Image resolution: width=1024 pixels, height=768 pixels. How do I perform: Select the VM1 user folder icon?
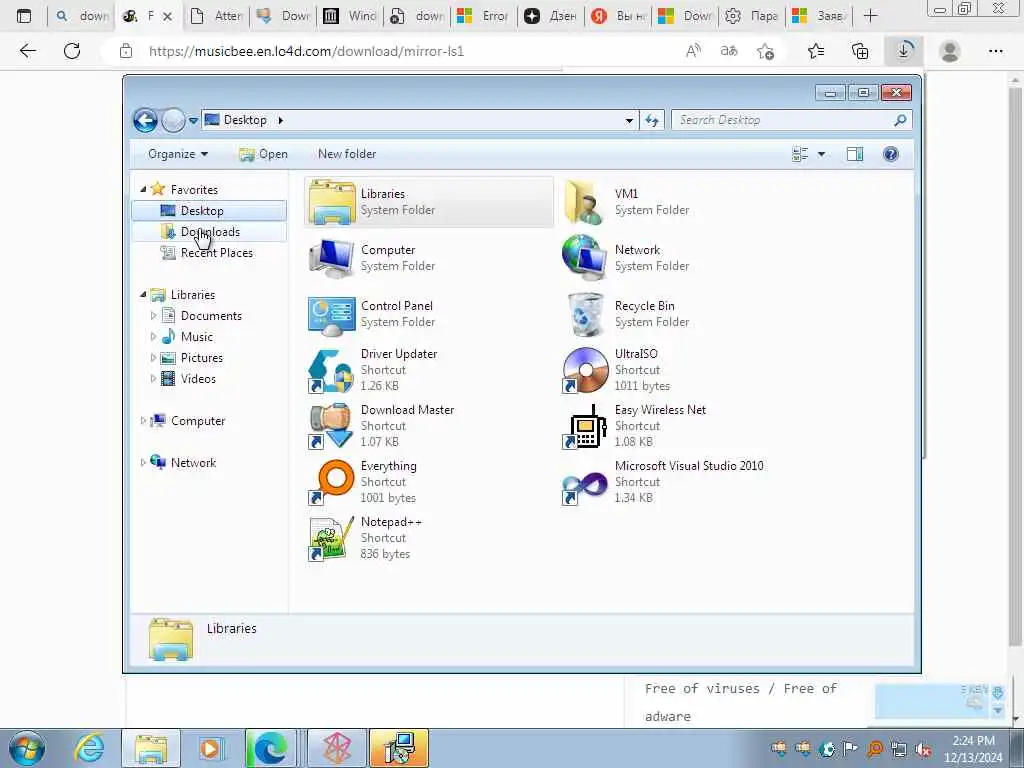(584, 202)
